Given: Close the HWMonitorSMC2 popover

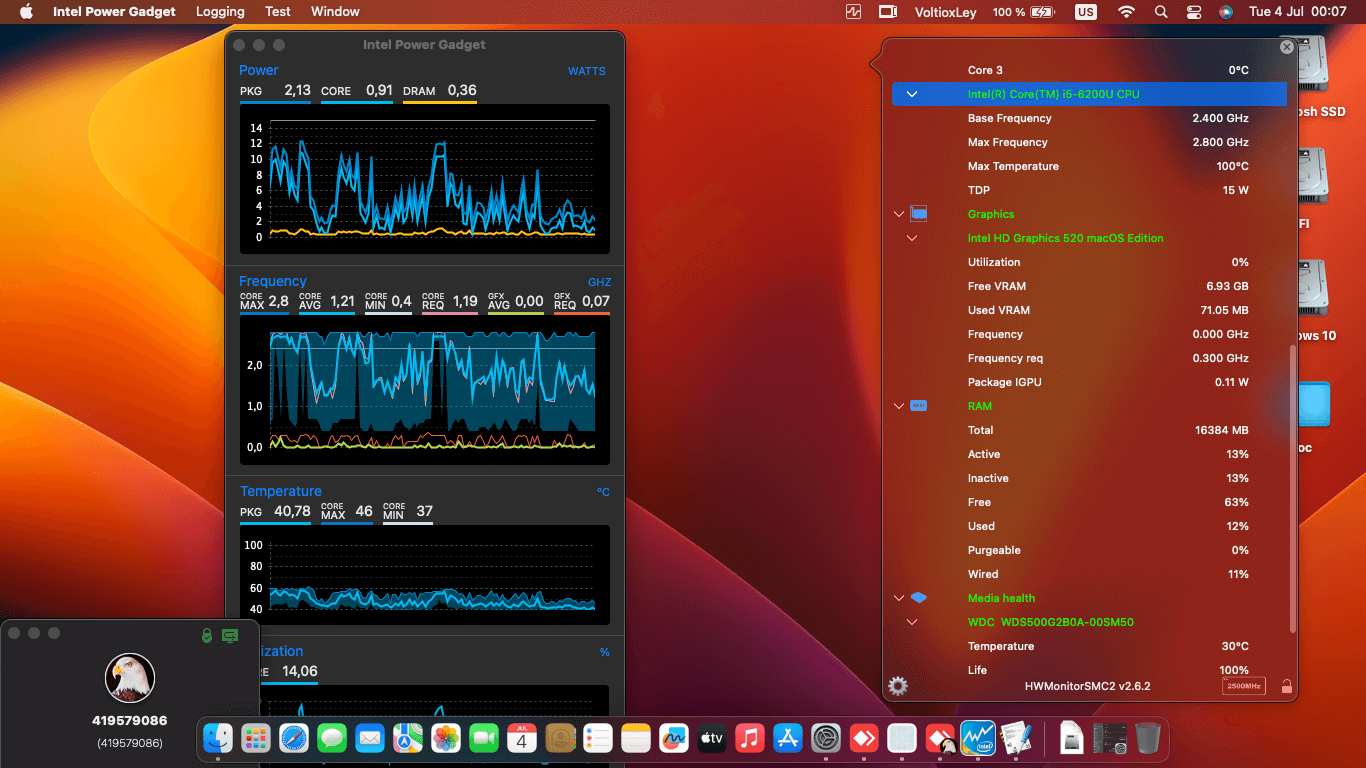Looking at the screenshot, I should tap(1287, 47).
